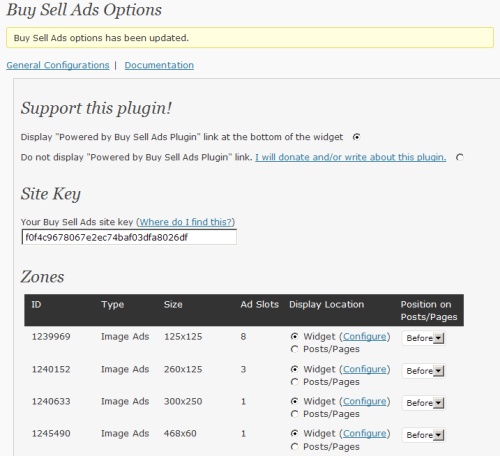Go to the Documentation link
This screenshot has width=500, height=456.
159,65
